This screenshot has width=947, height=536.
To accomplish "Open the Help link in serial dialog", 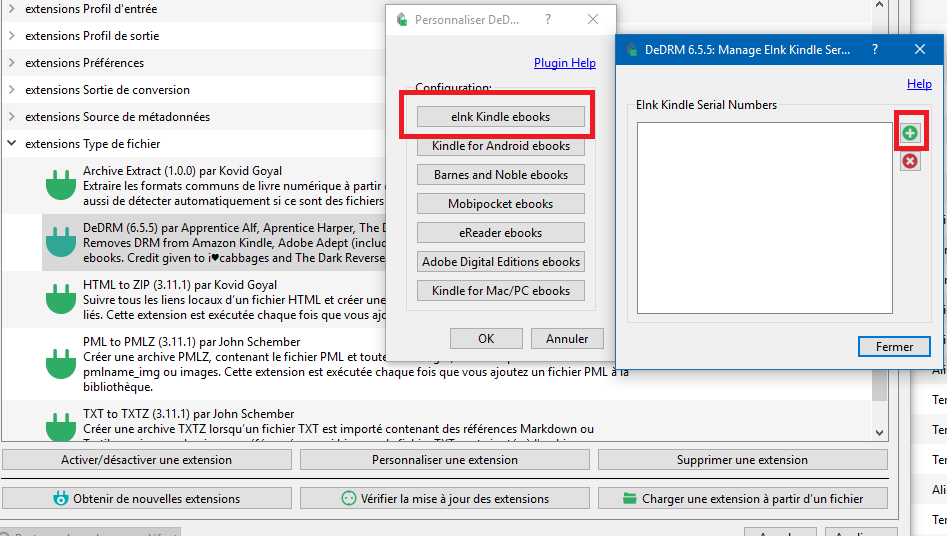I will point(919,84).
